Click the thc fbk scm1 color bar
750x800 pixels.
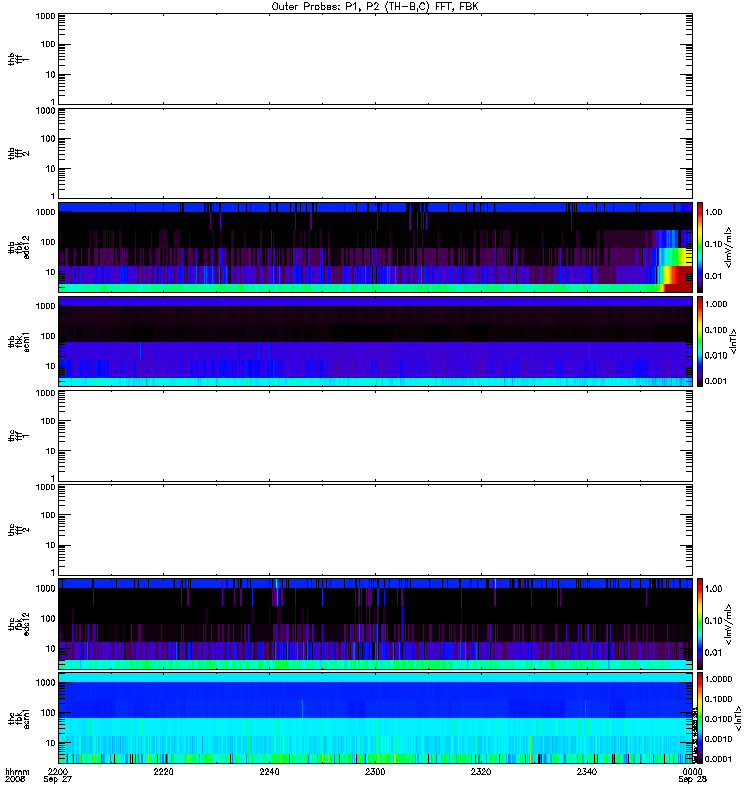coord(700,718)
